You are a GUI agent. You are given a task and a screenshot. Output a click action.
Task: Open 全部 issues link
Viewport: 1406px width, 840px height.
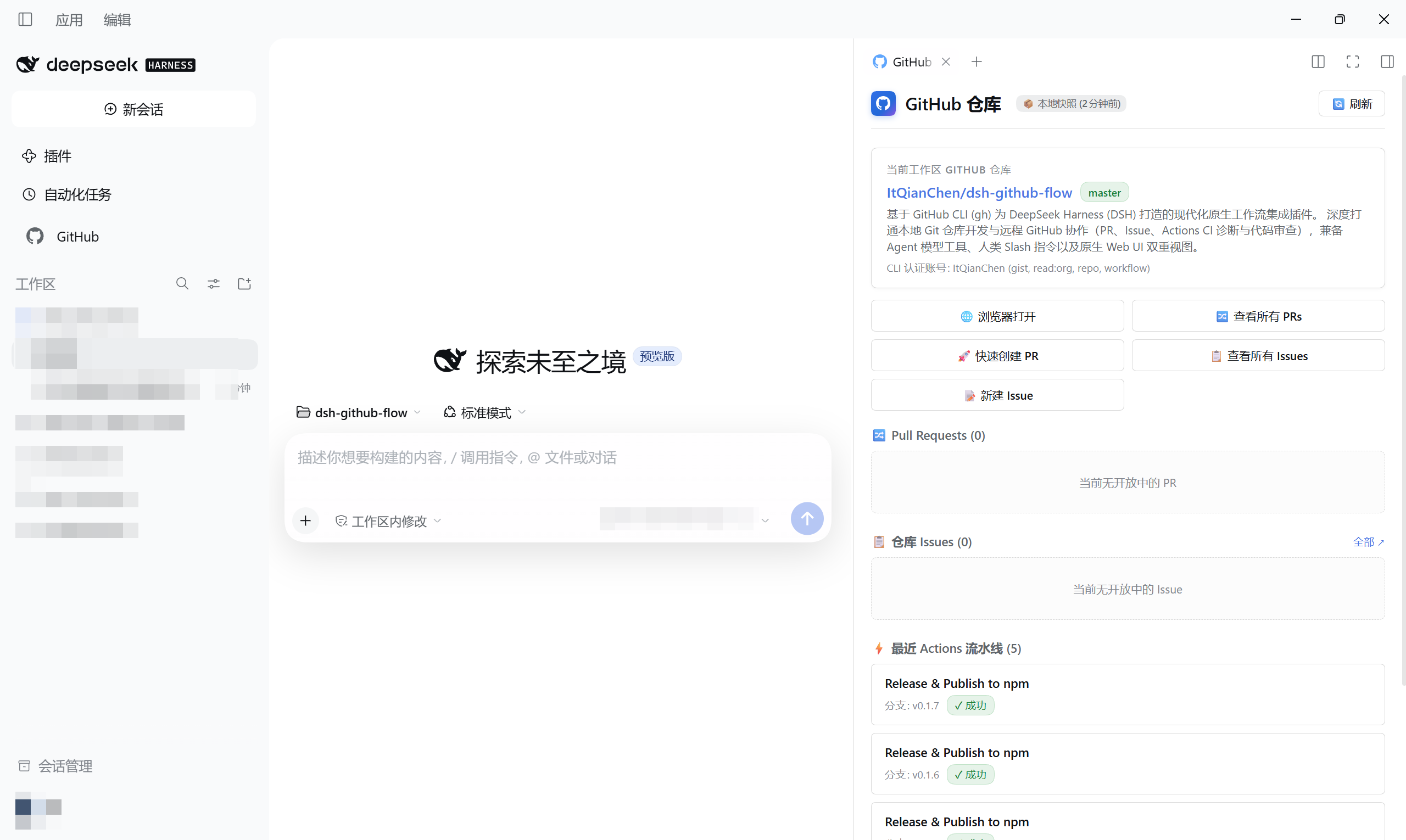[x=1368, y=542]
